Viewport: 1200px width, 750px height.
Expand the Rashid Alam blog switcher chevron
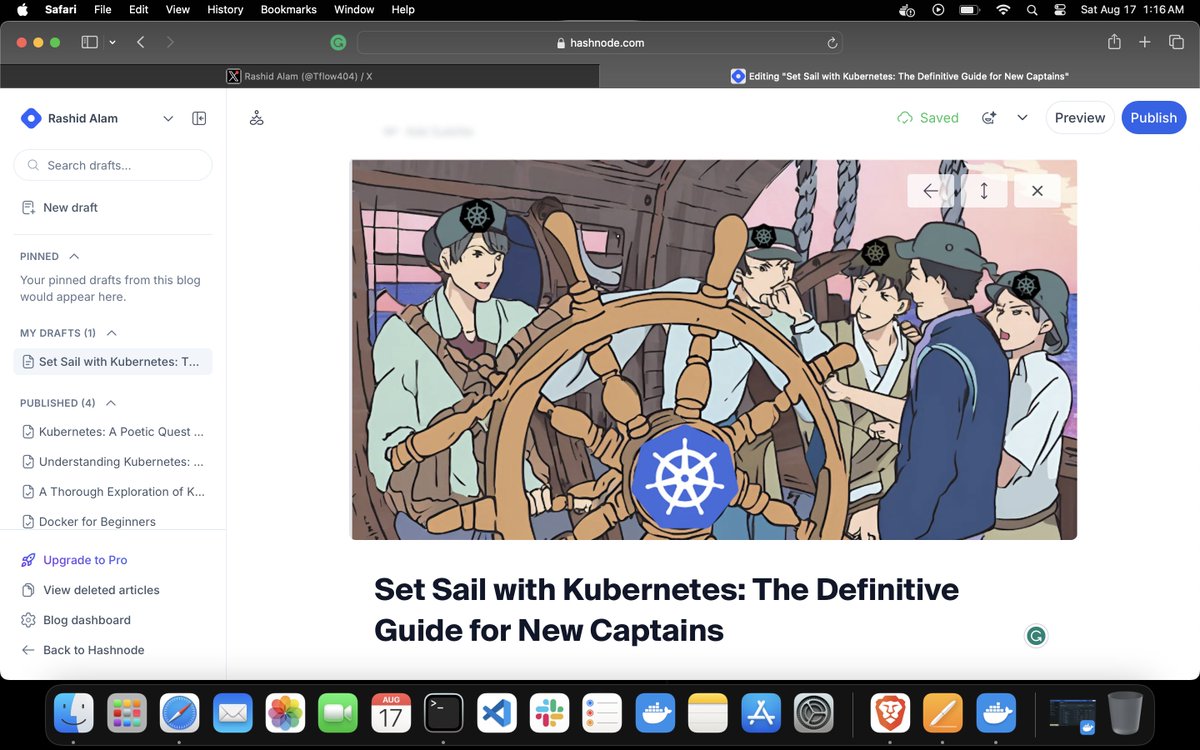[168, 118]
